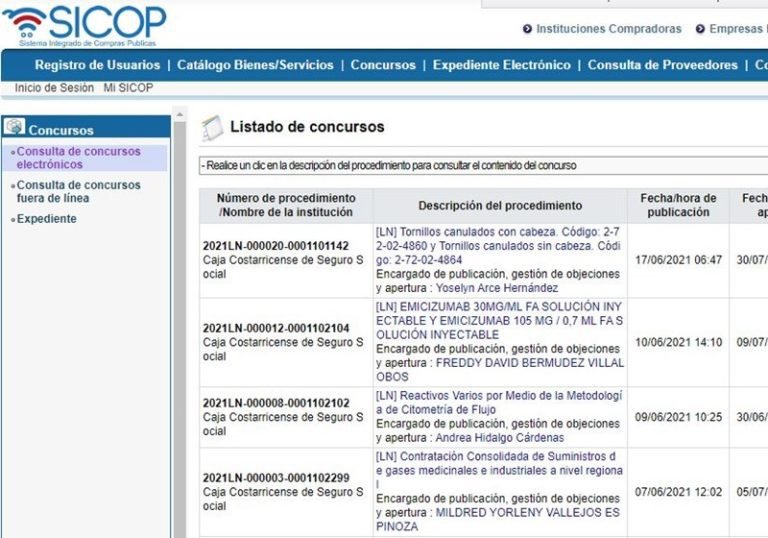Screen dimensions: 768x538
Task: Click procedure number 2021LN-000012-0001102104
Action: (x=276, y=328)
